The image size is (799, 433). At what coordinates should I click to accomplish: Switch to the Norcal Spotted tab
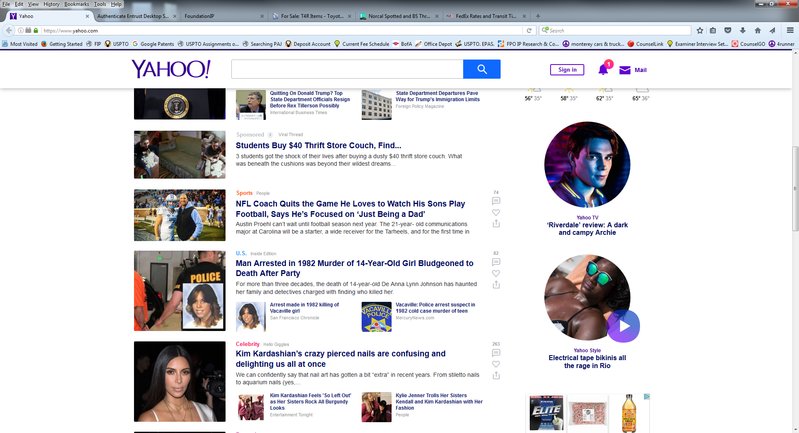coord(398,16)
